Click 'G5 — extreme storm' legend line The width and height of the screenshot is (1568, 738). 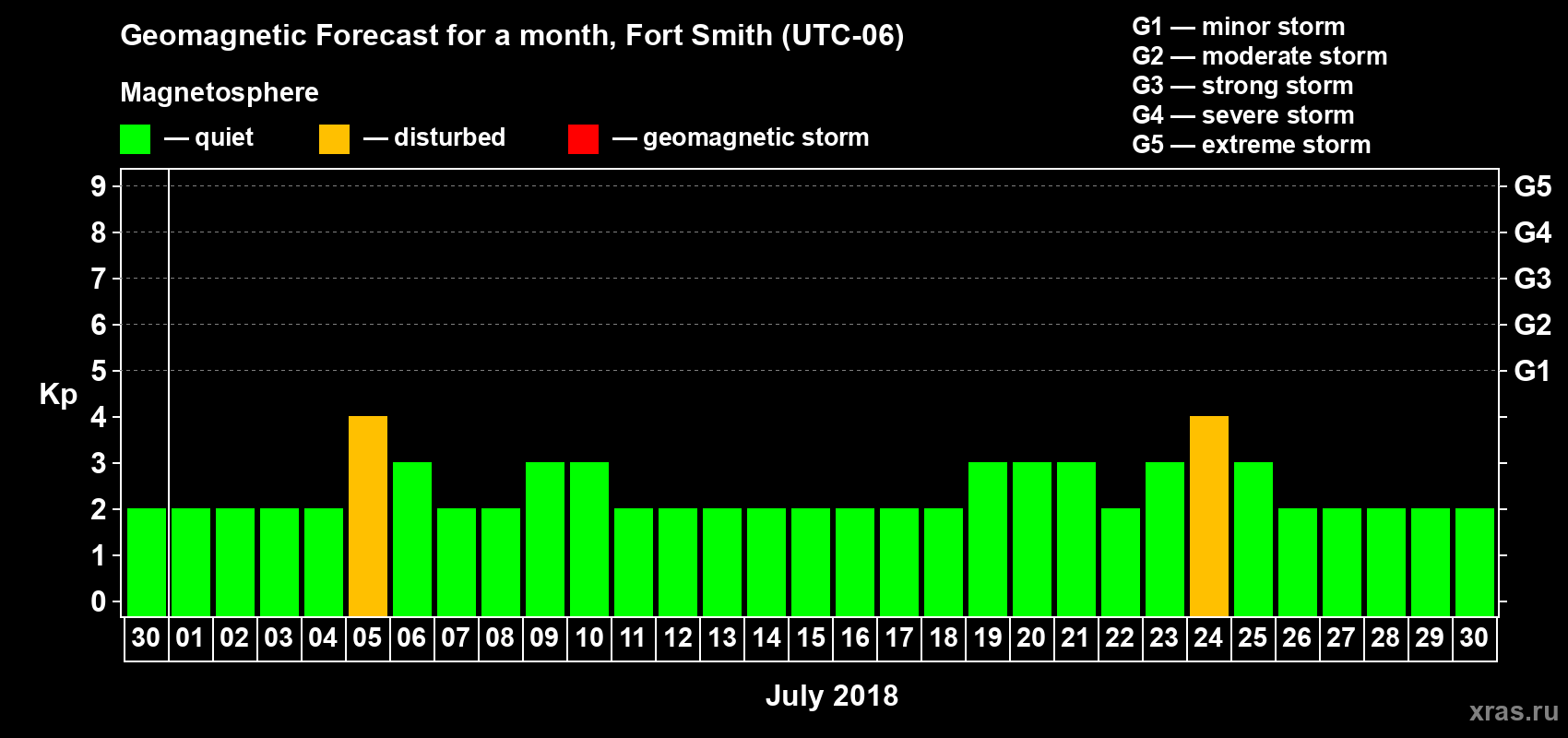point(1252,145)
